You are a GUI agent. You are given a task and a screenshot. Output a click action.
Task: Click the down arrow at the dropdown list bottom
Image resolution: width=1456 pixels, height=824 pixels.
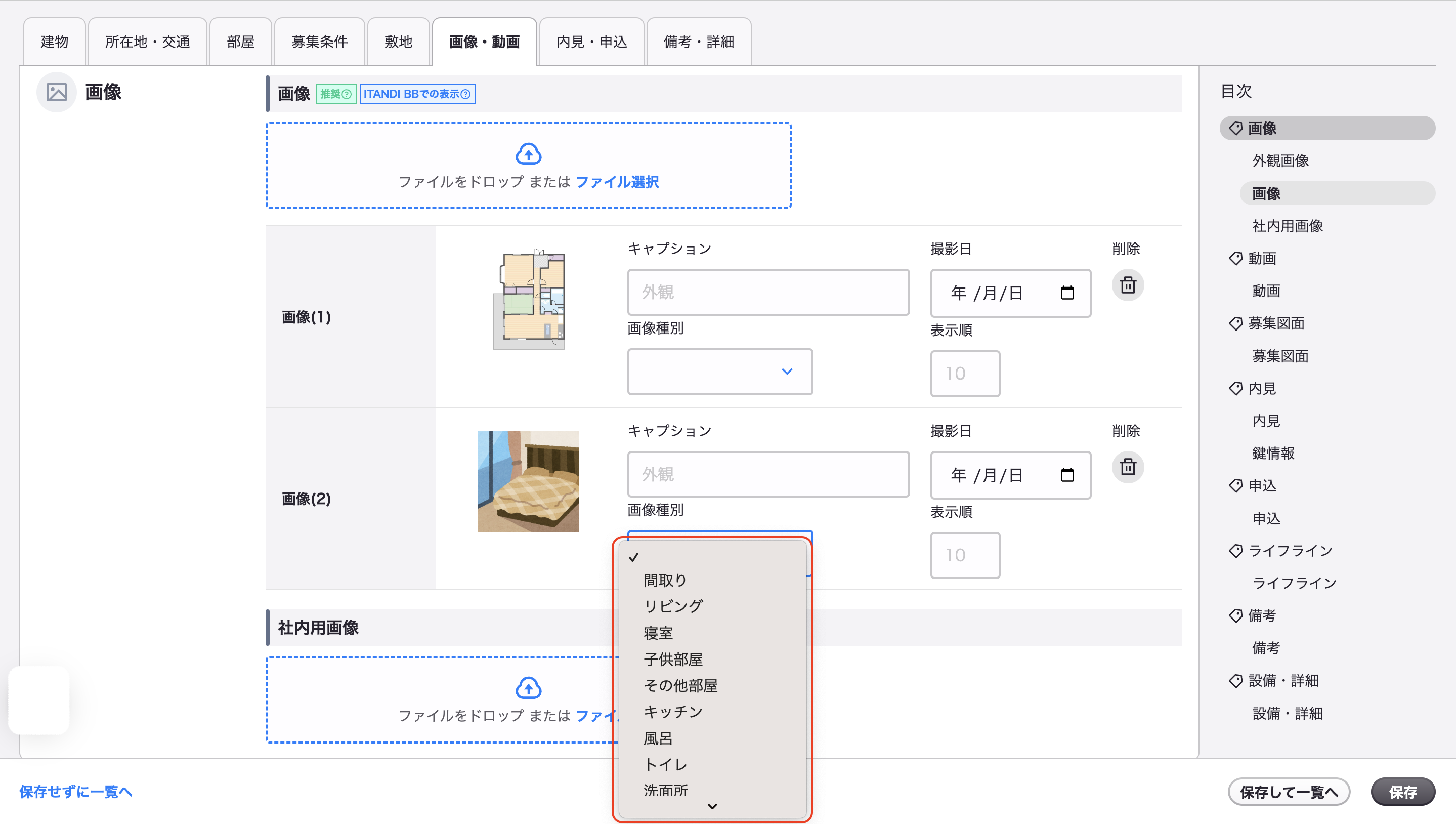[x=712, y=806]
